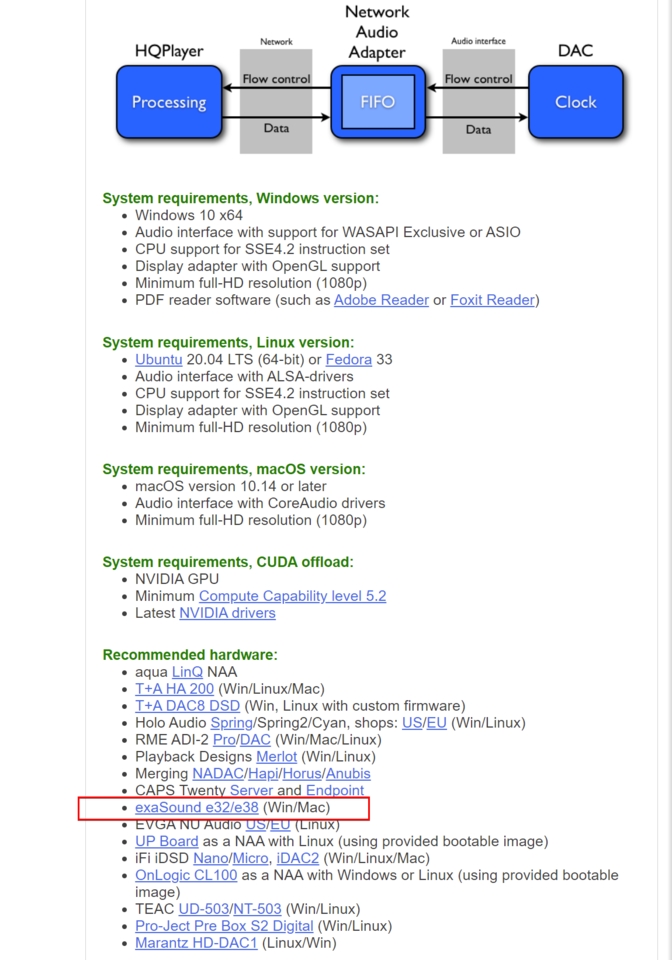This screenshot has height=960, width=672.
Task: Open the T+A DAC8 DSD link
Action: pyautogui.click(x=187, y=706)
